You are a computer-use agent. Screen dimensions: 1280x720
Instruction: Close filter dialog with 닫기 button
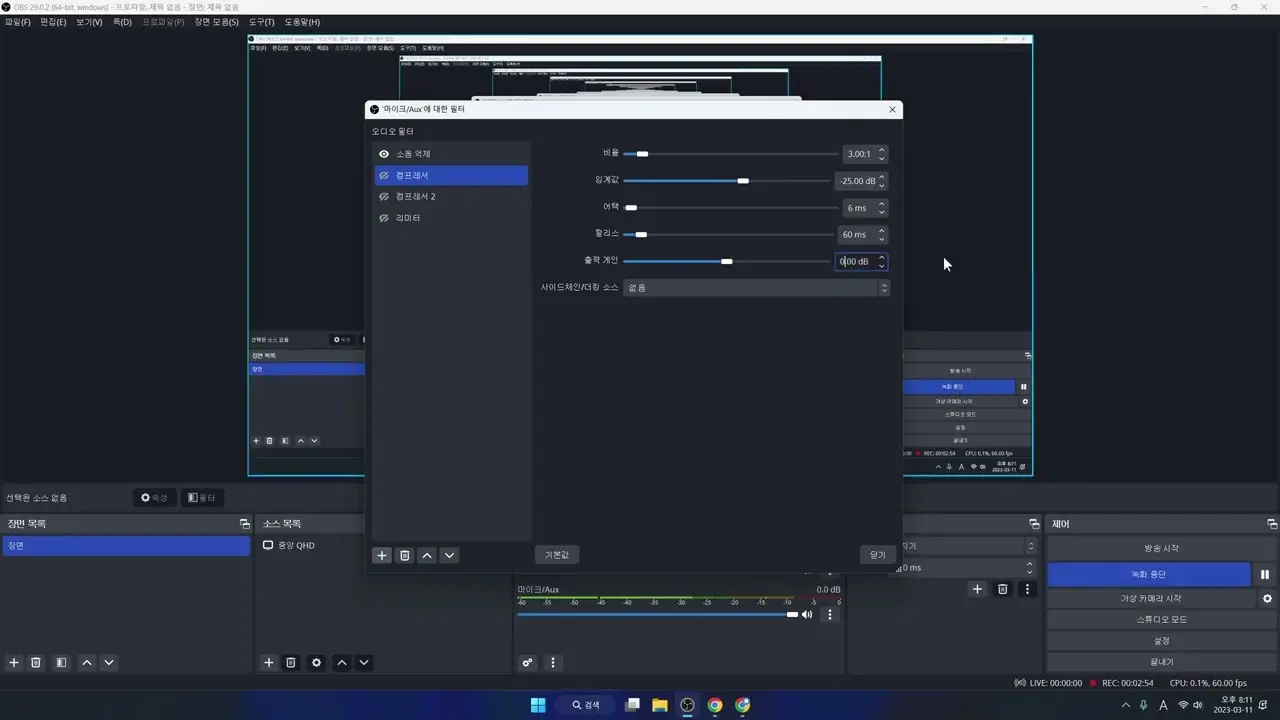pyautogui.click(x=877, y=555)
